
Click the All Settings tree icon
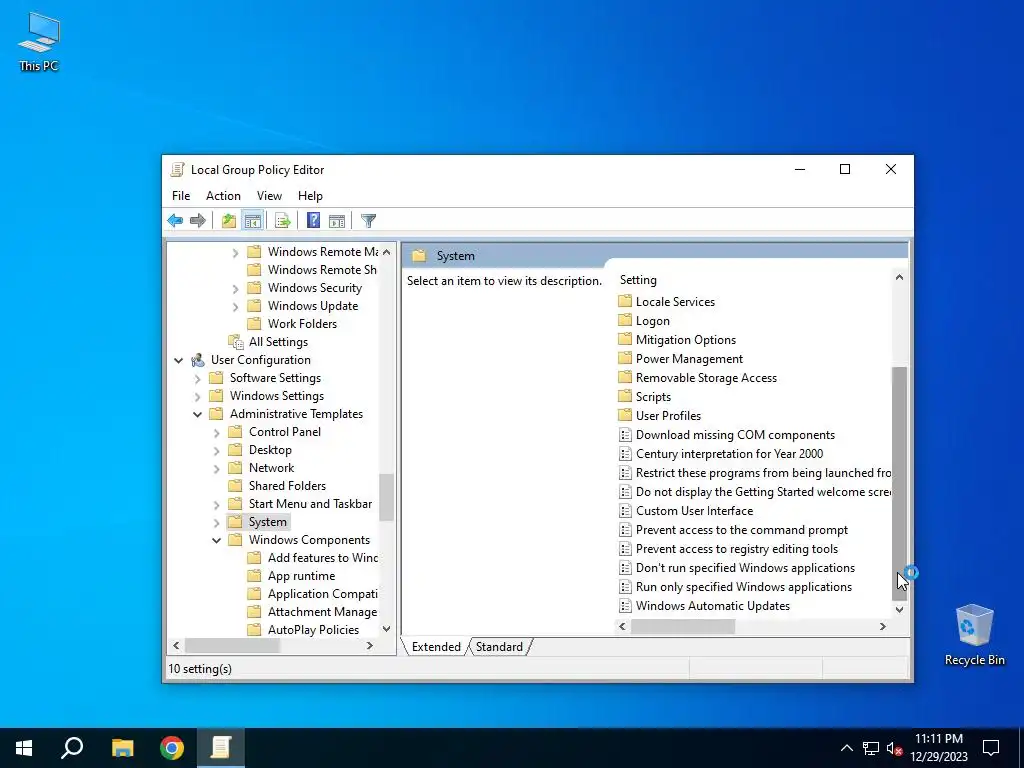click(x=236, y=342)
